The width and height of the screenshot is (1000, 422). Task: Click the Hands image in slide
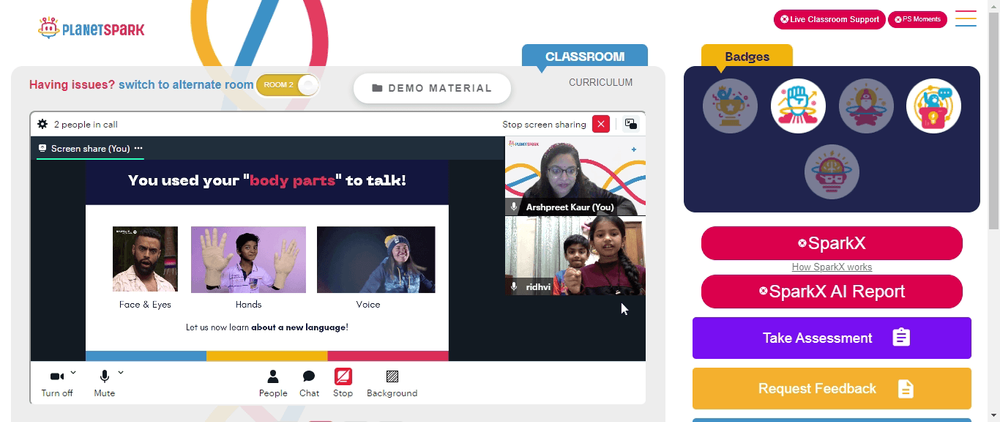click(x=248, y=259)
